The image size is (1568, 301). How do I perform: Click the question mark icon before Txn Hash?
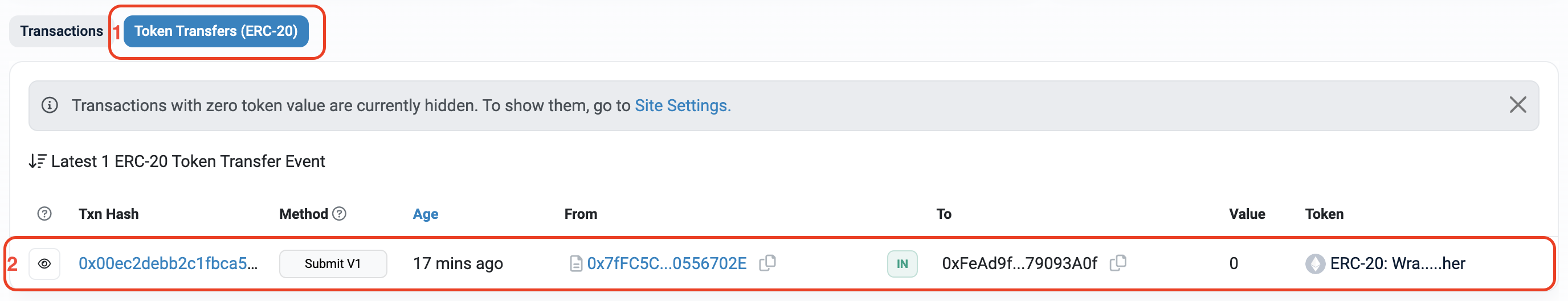tap(44, 214)
